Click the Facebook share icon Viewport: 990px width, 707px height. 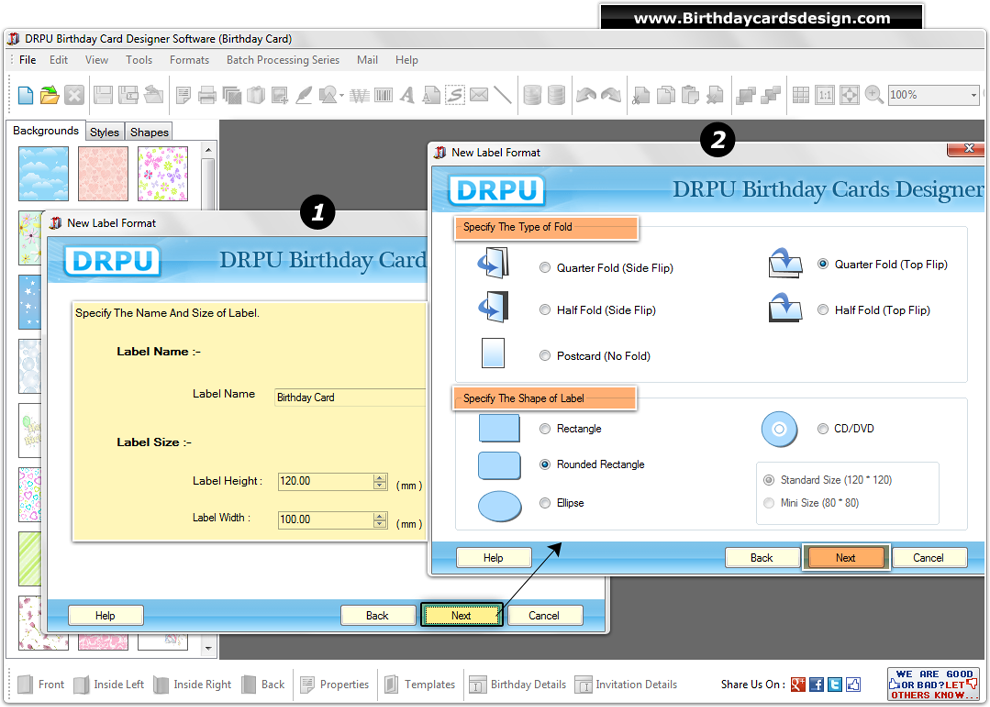coord(816,684)
